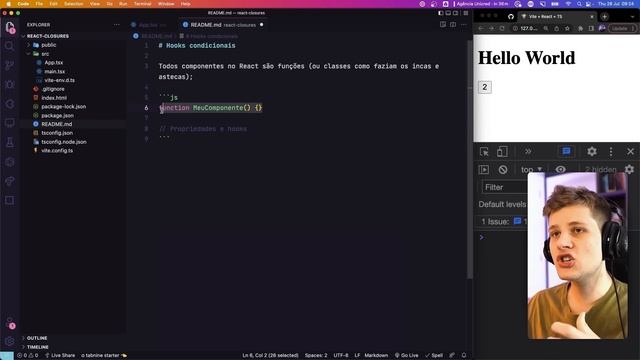Image resolution: width=640 pixels, height=360 pixels.
Task: Open the JavaScript context 'top' dropdown
Action: (531, 169)
